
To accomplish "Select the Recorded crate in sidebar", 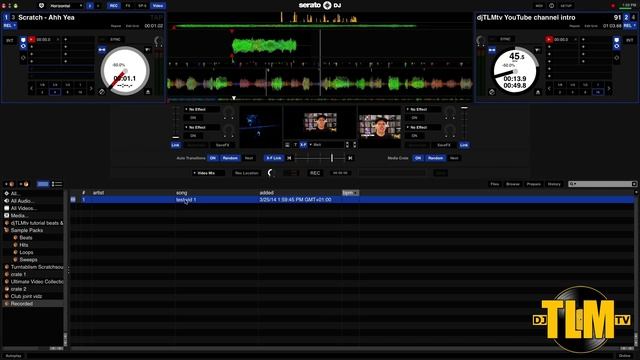I will (33, 304).
